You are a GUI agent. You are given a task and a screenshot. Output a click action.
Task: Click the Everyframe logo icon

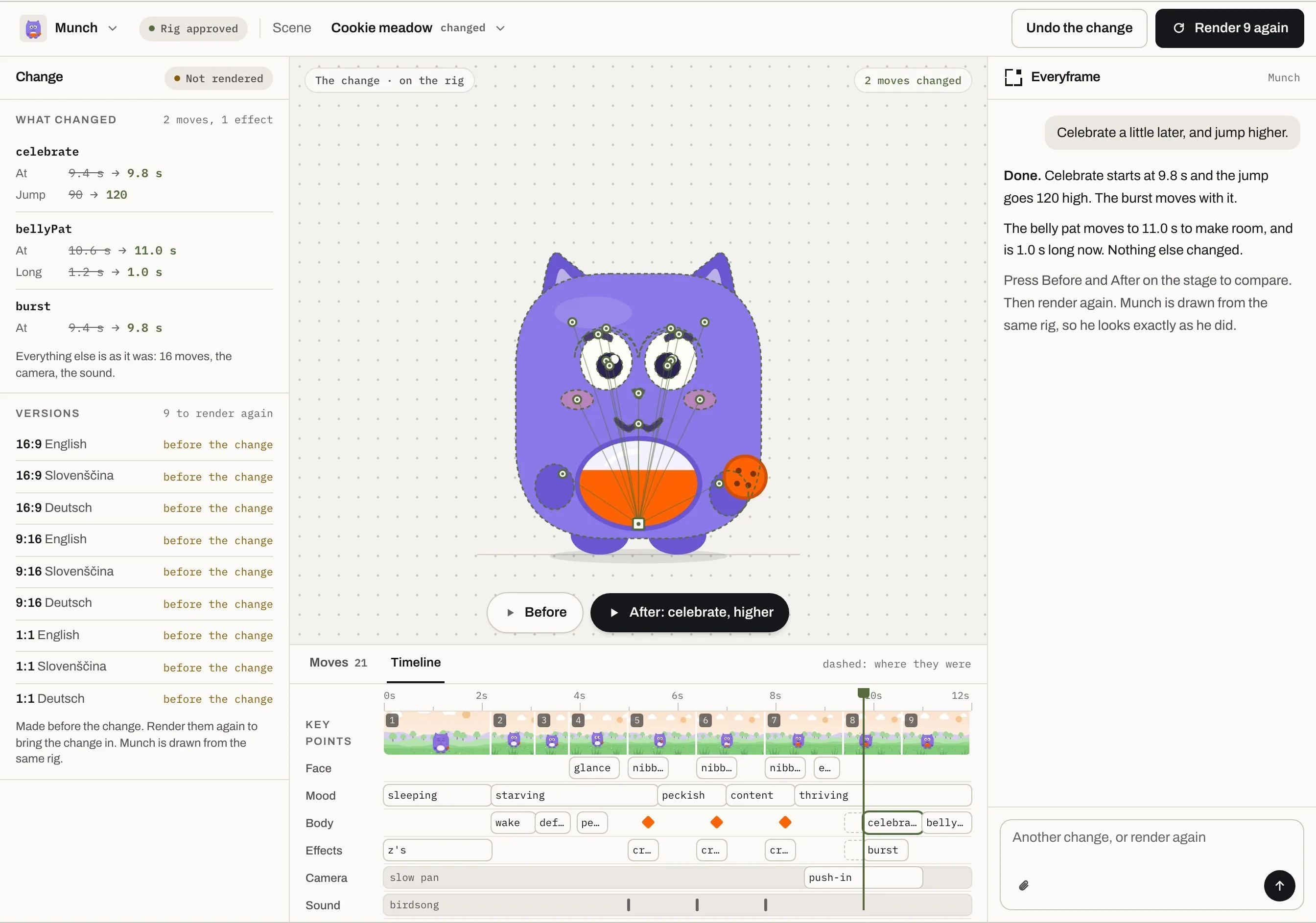click(1013, 77)
